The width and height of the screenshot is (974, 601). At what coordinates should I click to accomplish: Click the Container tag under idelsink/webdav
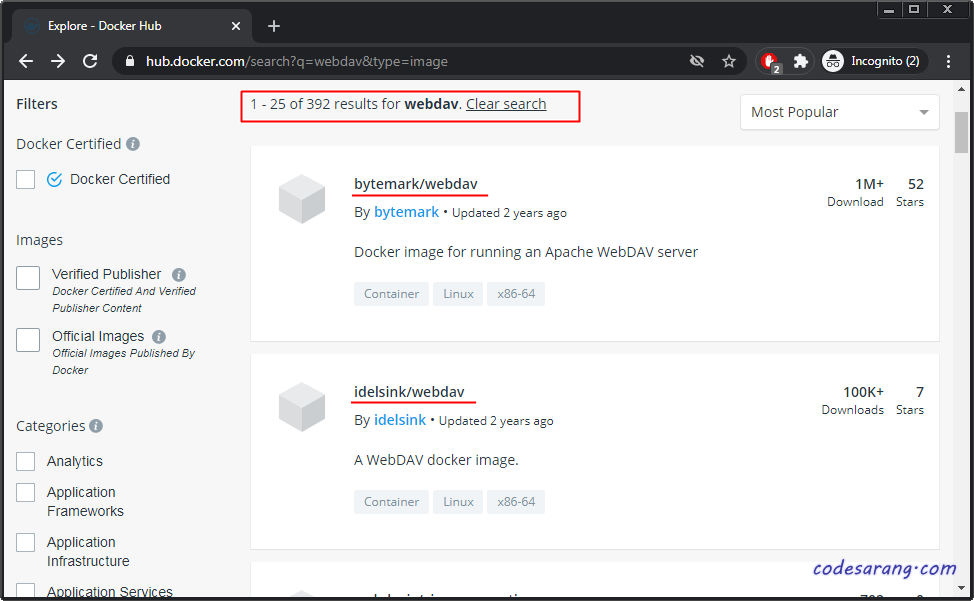391,502
